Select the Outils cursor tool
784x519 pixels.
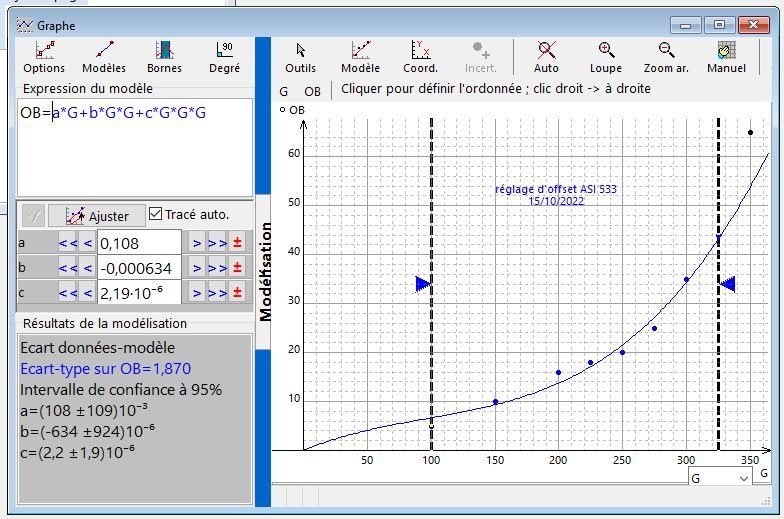coord(300,57)
